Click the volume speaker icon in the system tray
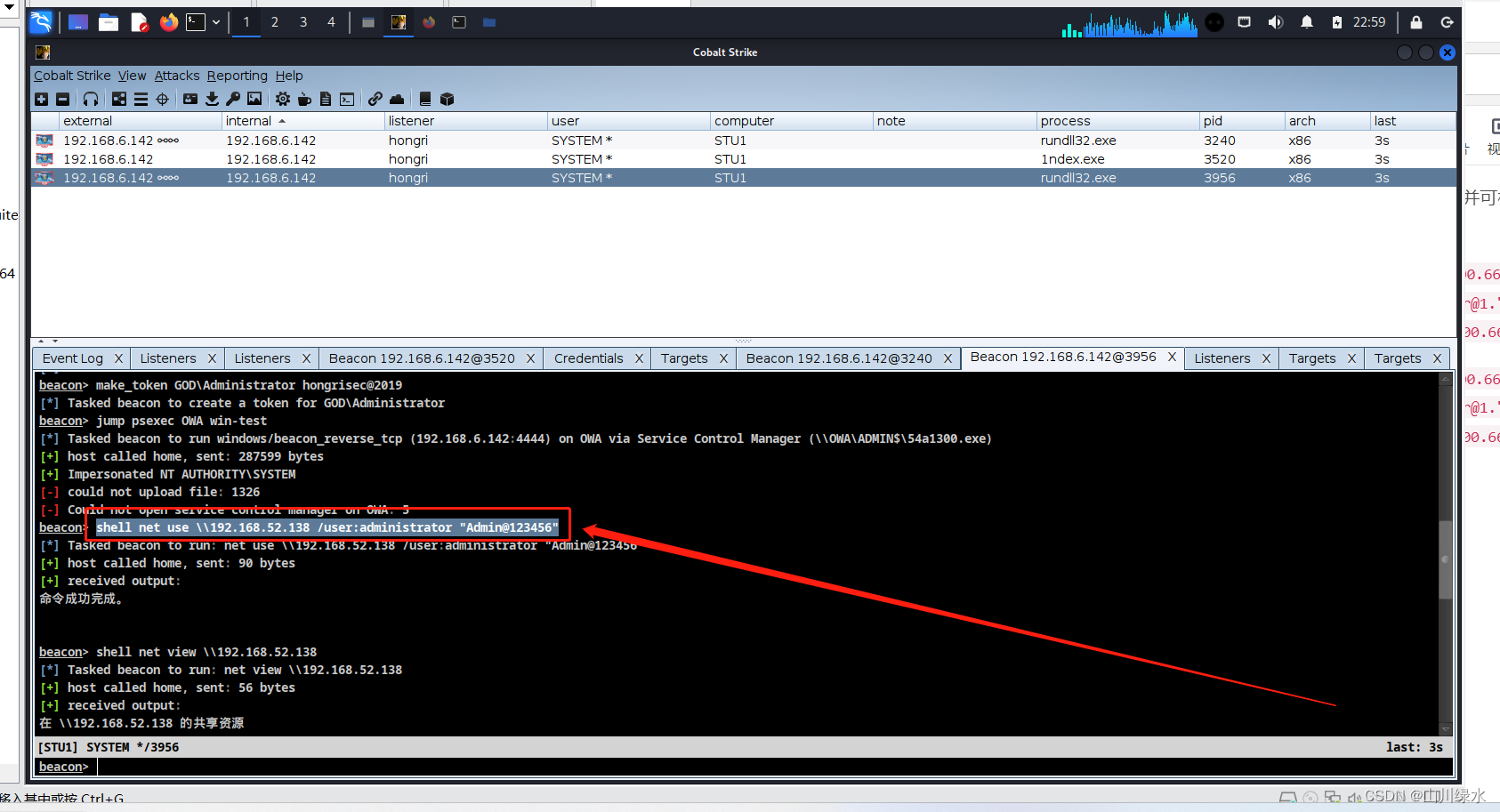 click(1275, 22)
